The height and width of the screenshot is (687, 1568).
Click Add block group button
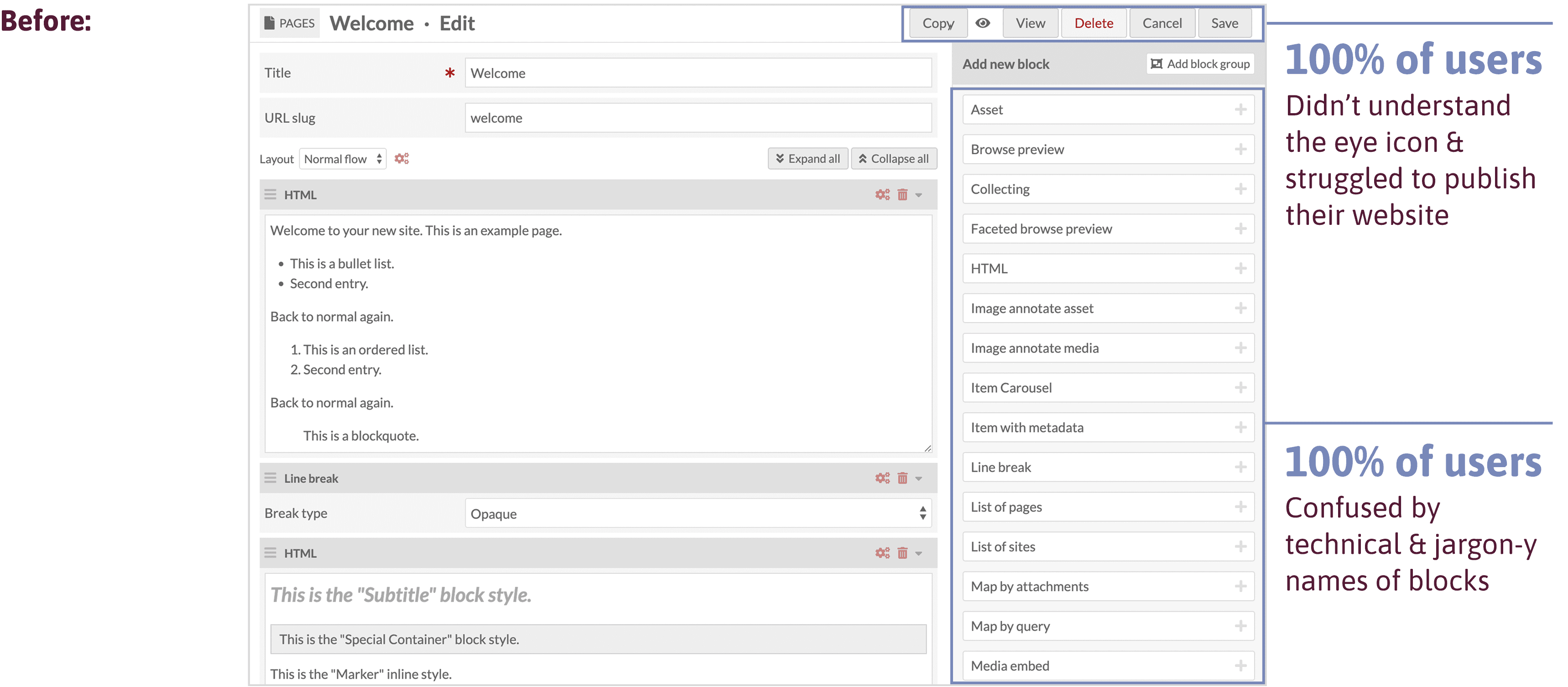pyautogui.click(x=1200, y=64)
